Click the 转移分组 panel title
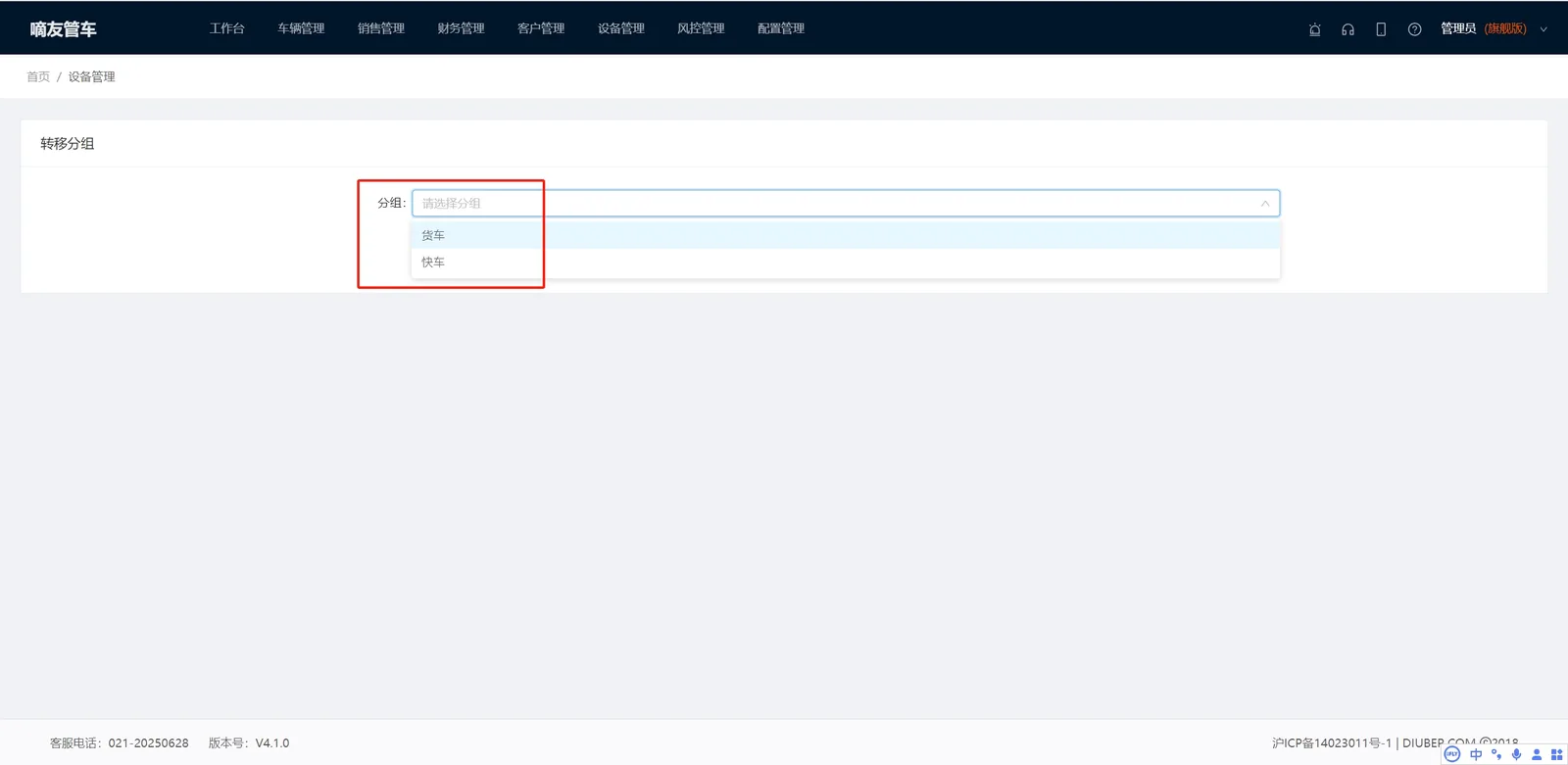The image size is (1568, 765). click(x=68, y=143)
